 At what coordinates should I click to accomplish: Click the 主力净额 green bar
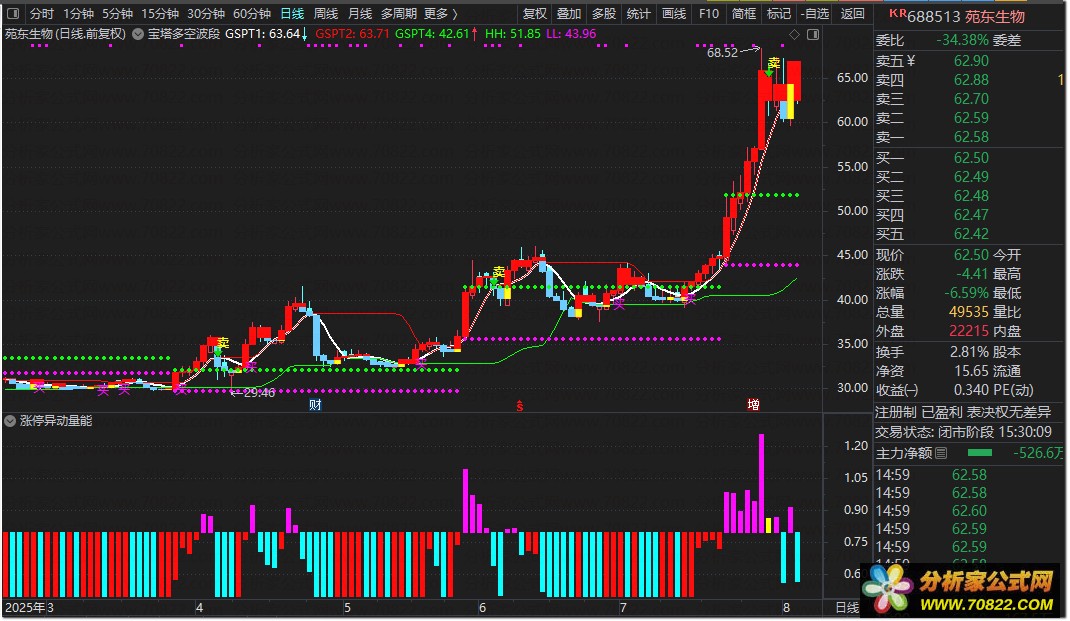[980, 453]
